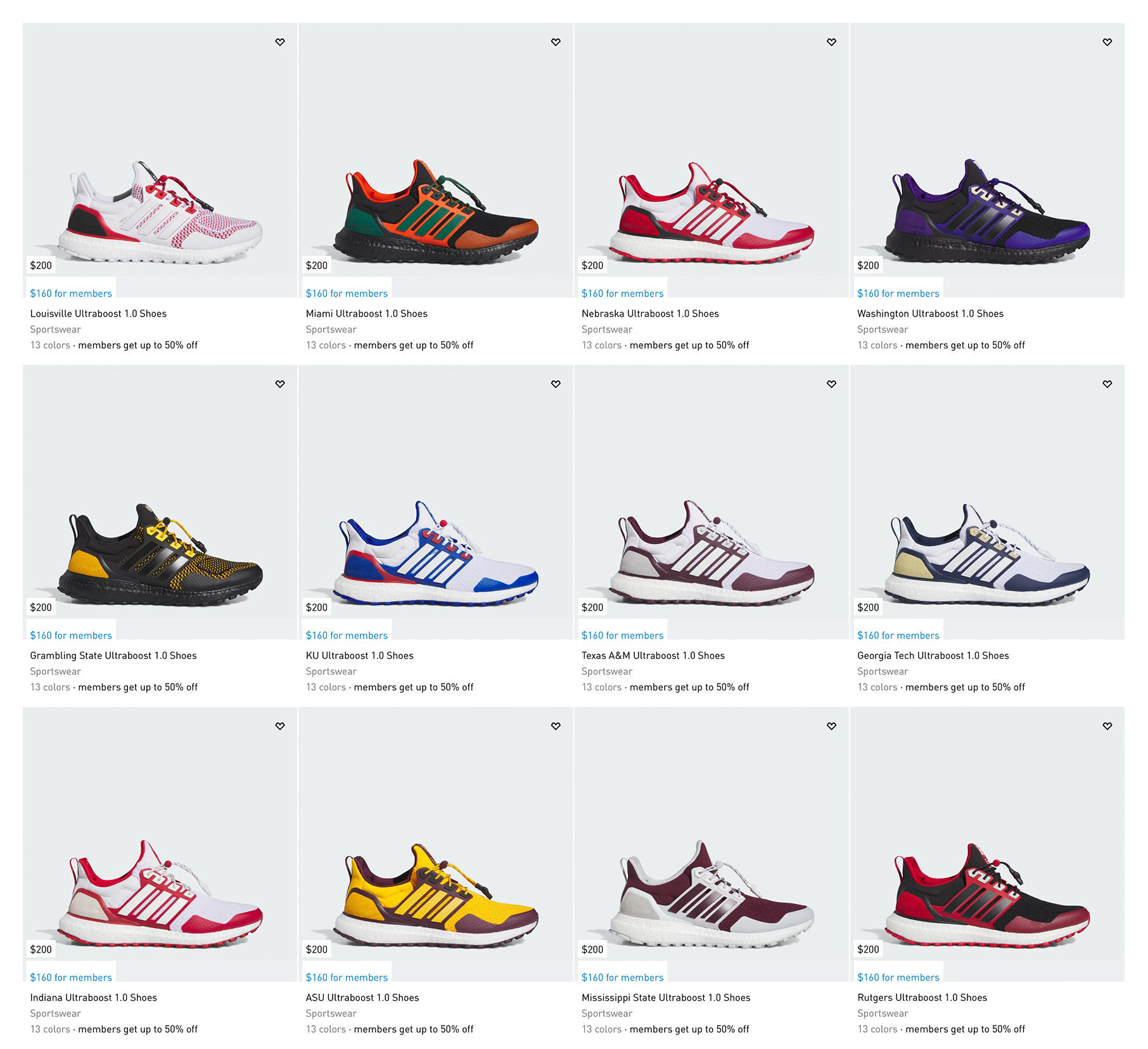Click Rutgers Ultraboost 1.0 Shoes title
Image resolution: width=1148 pixels, height=1049 pixels.
pos(922,998)
